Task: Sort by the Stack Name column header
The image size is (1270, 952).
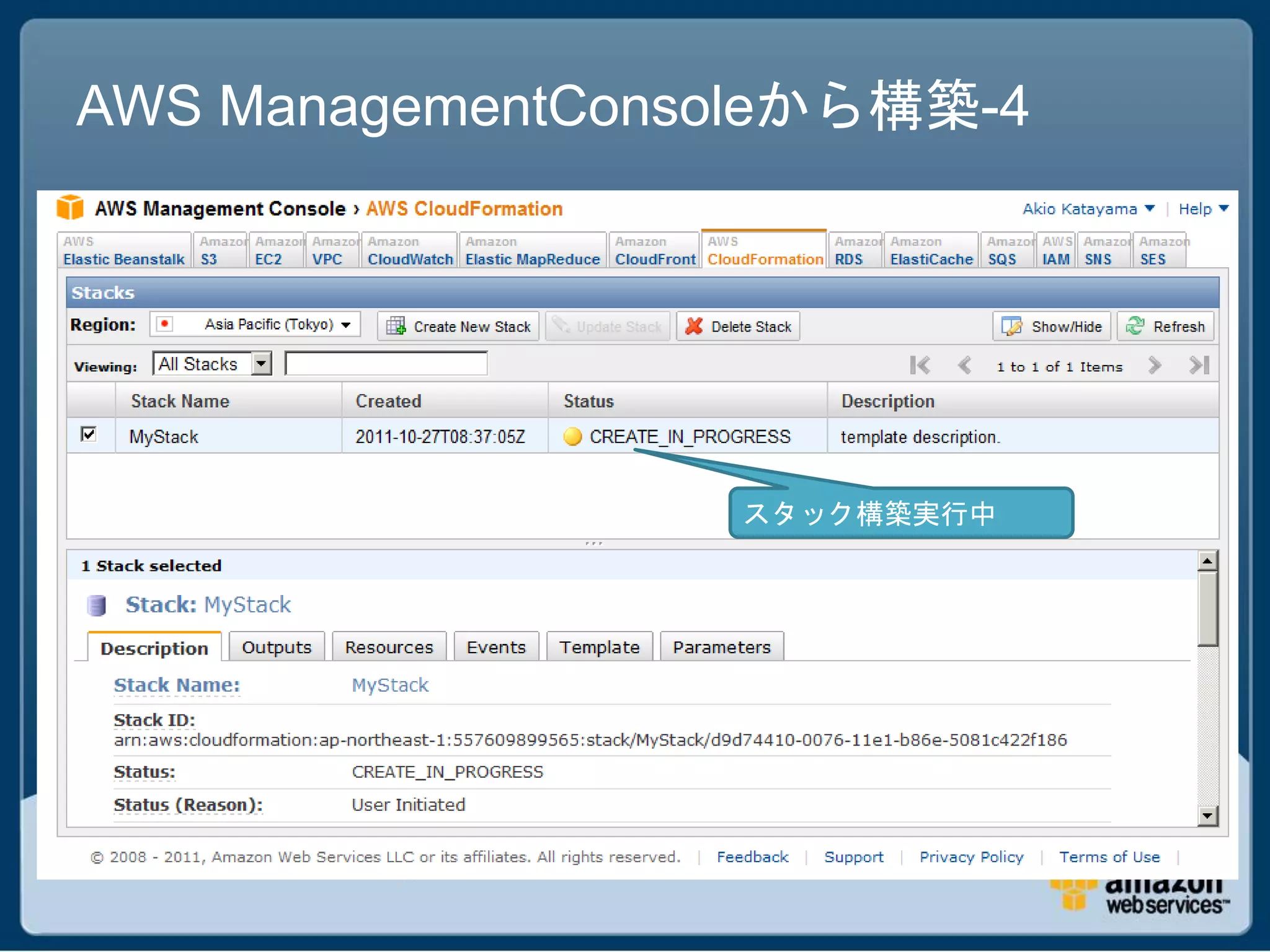Action: (229, 401)
